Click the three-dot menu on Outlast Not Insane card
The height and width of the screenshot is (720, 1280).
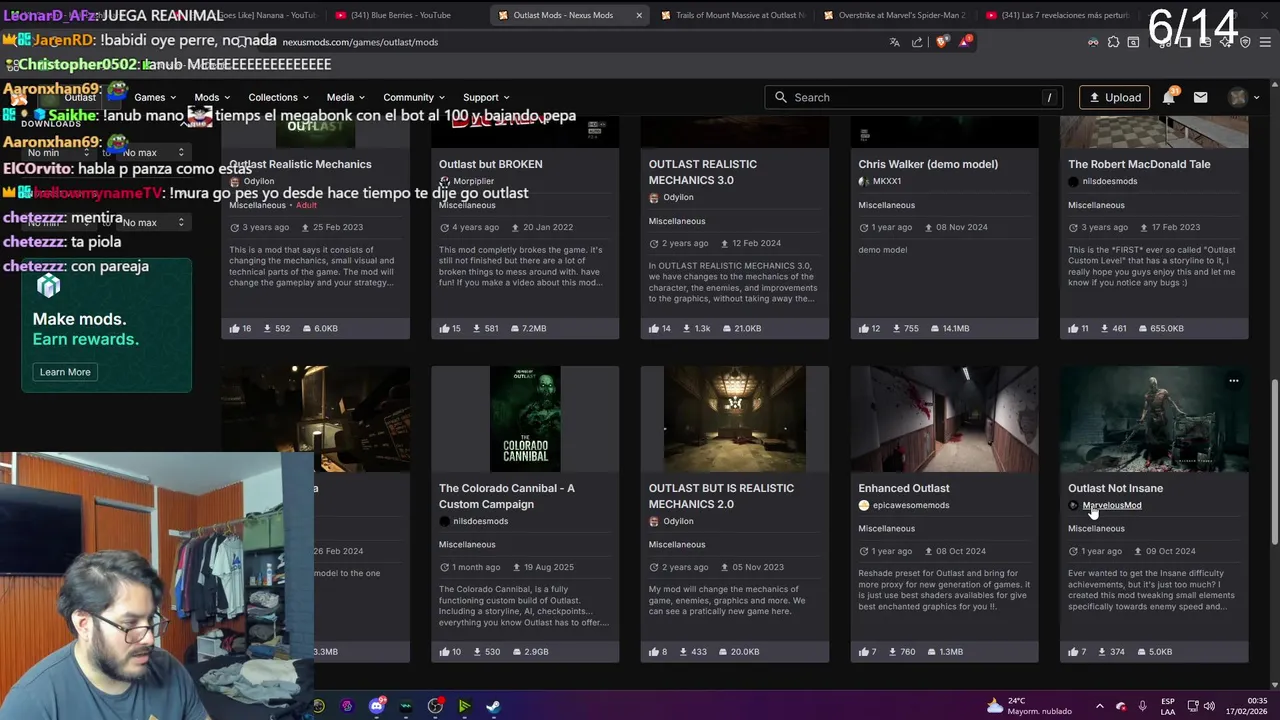point(1234,380)
